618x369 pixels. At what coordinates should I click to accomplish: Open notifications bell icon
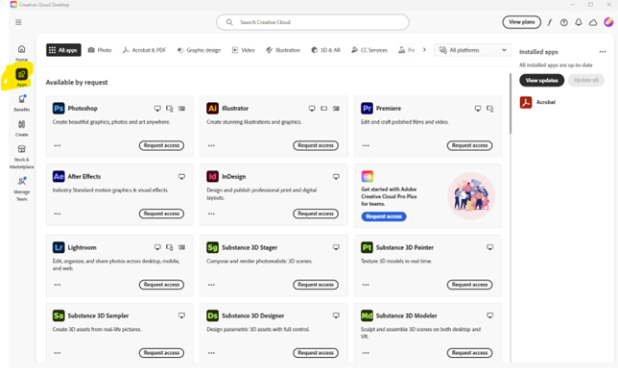click(579, 22)
